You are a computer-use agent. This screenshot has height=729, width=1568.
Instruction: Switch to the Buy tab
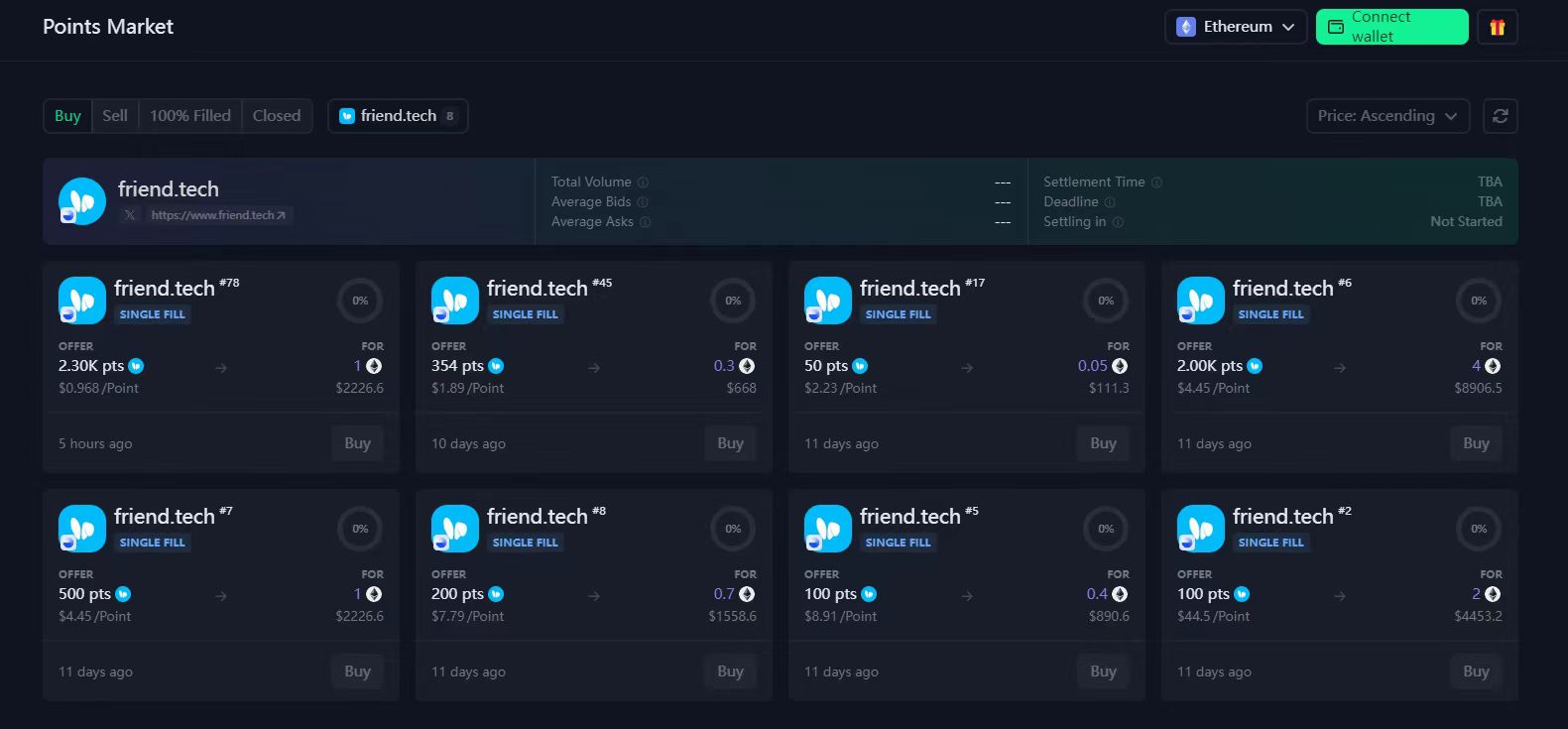tap(67, 116)
